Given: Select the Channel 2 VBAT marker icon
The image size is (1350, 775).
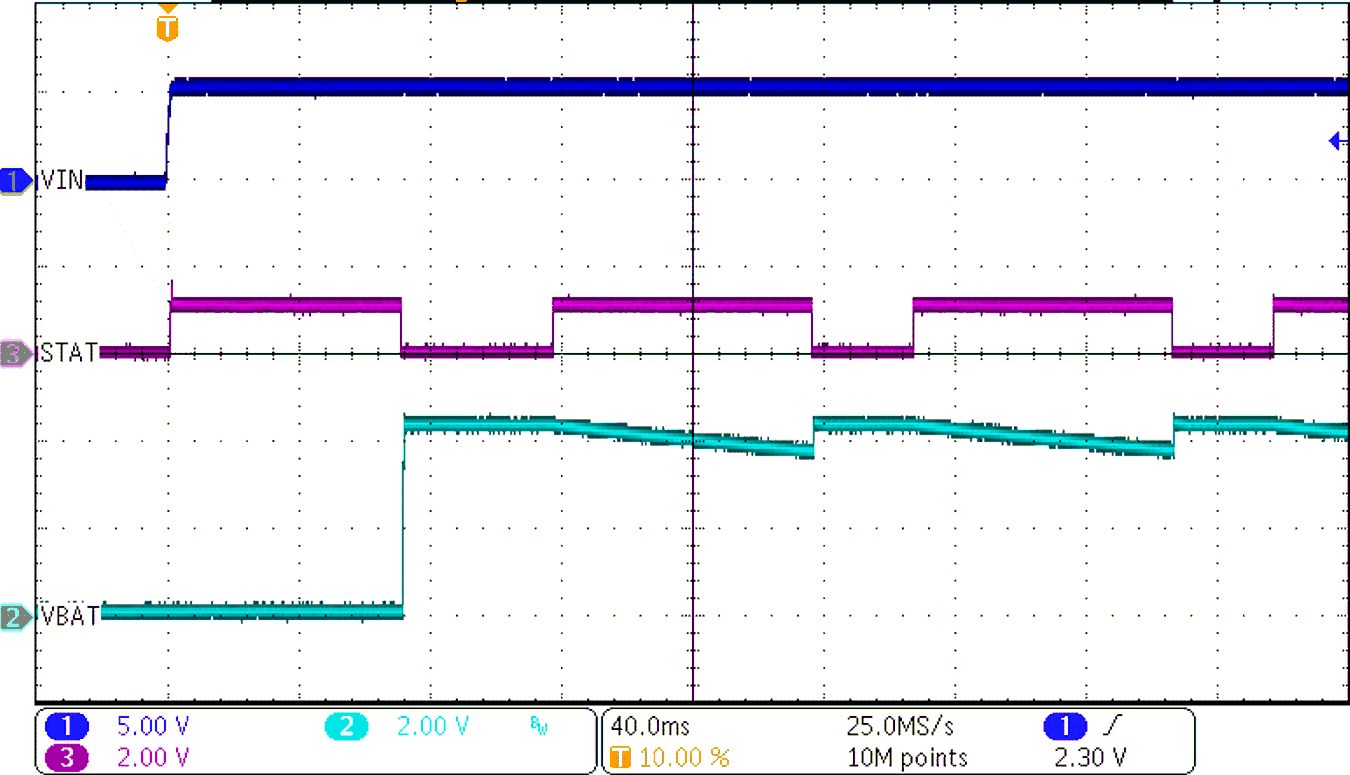Looking at the screenshot, I should (x=14, y=616).
